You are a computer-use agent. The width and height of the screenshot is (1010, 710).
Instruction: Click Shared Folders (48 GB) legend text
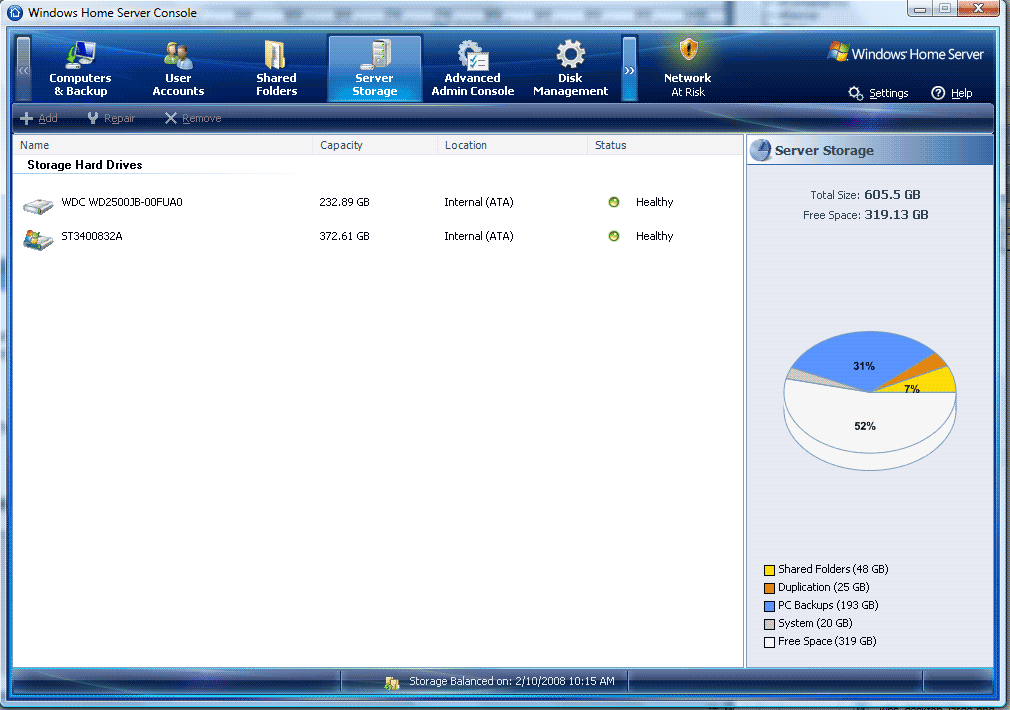[833, 569]
